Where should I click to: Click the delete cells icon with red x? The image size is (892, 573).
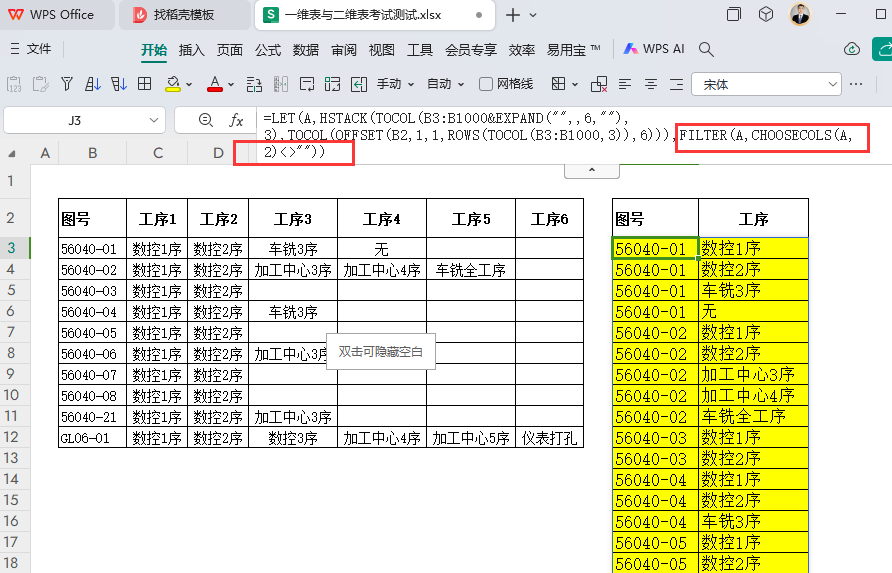coord(599,84)
